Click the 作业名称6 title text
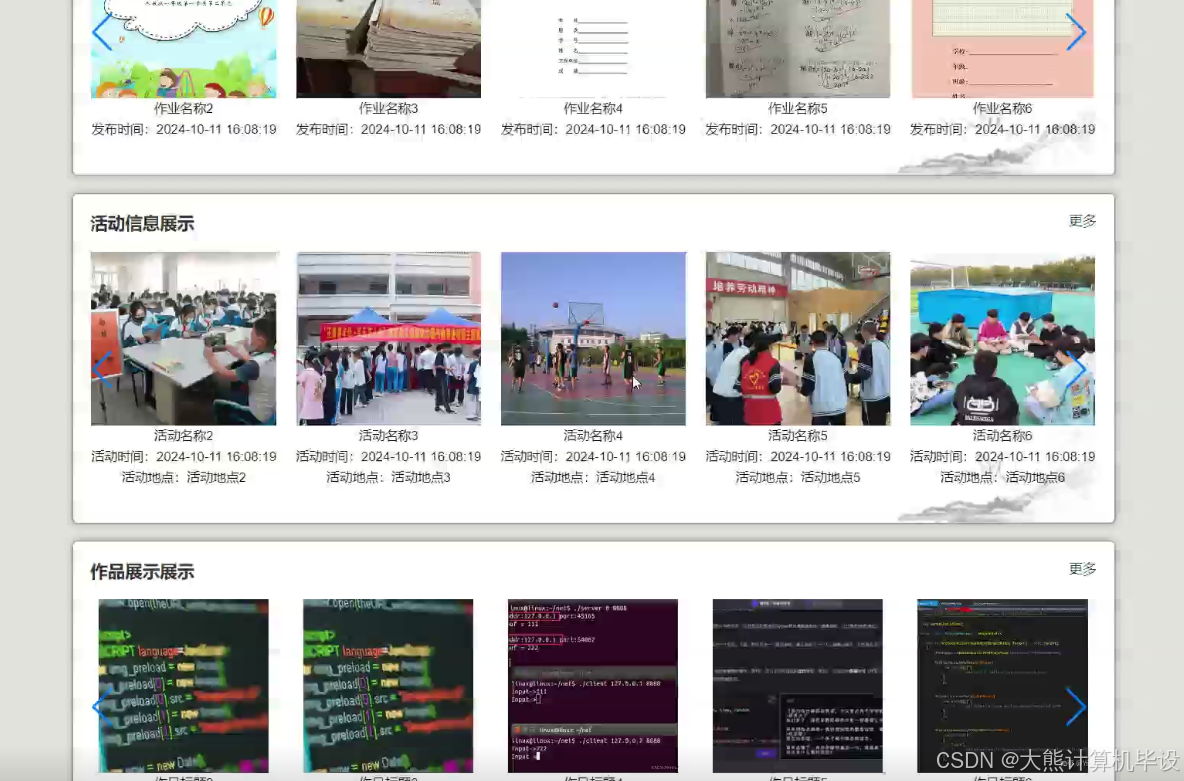The height and width of the screenshot is (781, 1184). click(x=1003, y=109)
